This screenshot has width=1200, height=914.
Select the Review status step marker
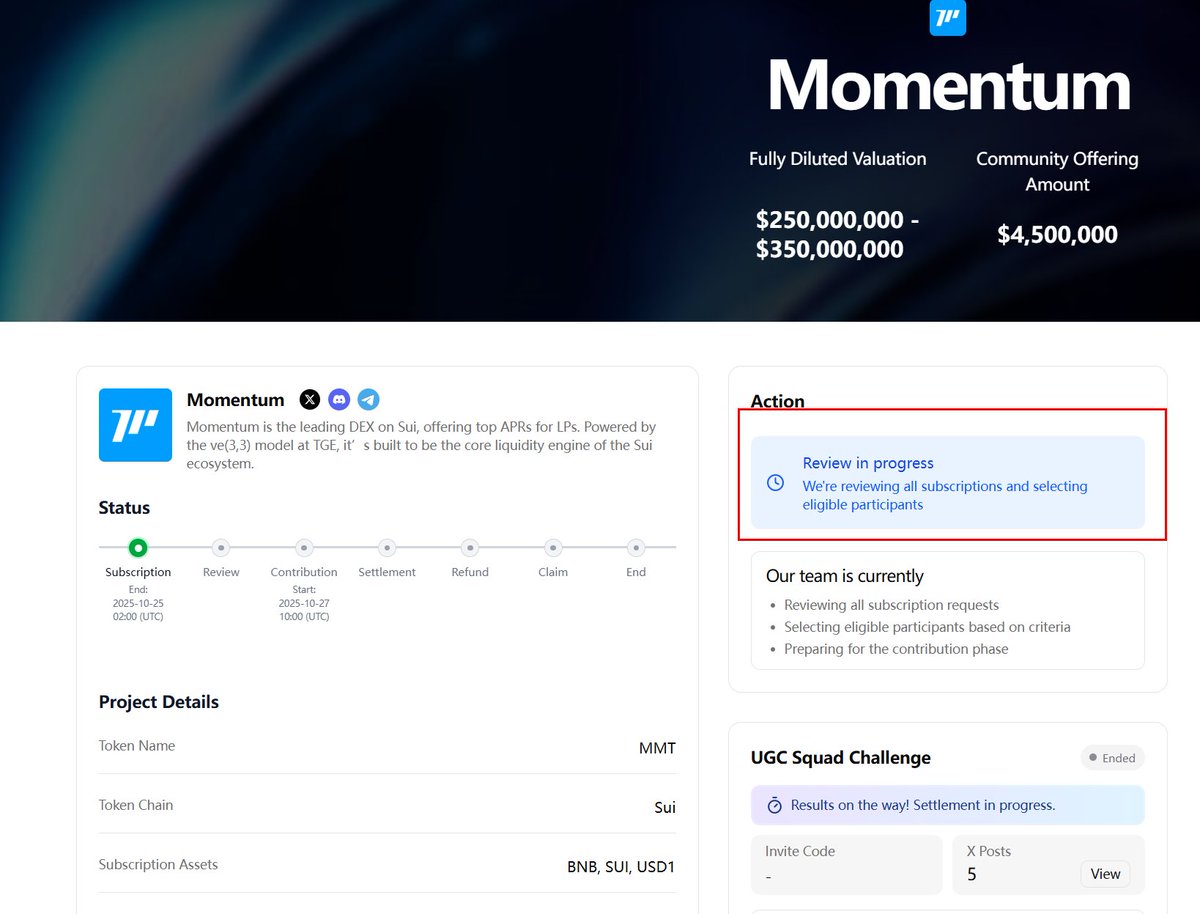[221, 547]
